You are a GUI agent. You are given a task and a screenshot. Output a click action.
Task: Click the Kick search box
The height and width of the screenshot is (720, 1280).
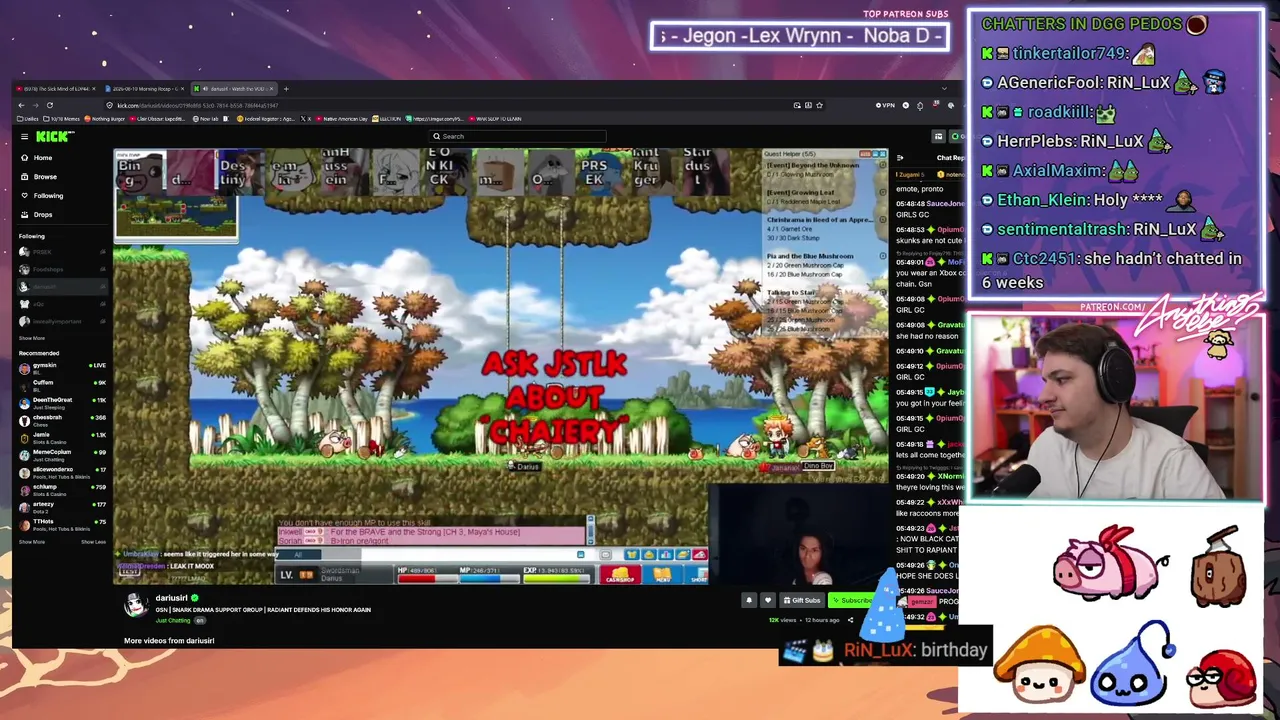coord(518,137)
